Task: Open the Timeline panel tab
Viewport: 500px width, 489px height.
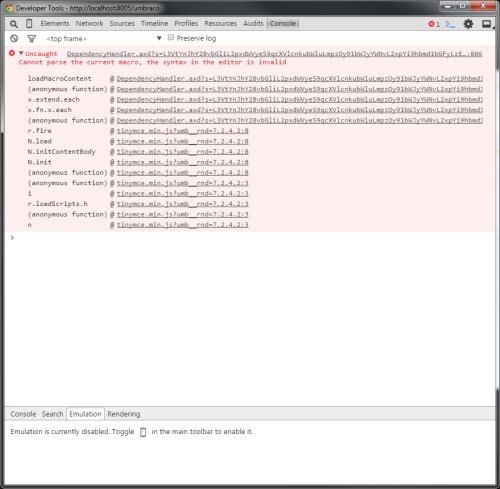Action: 154,24
